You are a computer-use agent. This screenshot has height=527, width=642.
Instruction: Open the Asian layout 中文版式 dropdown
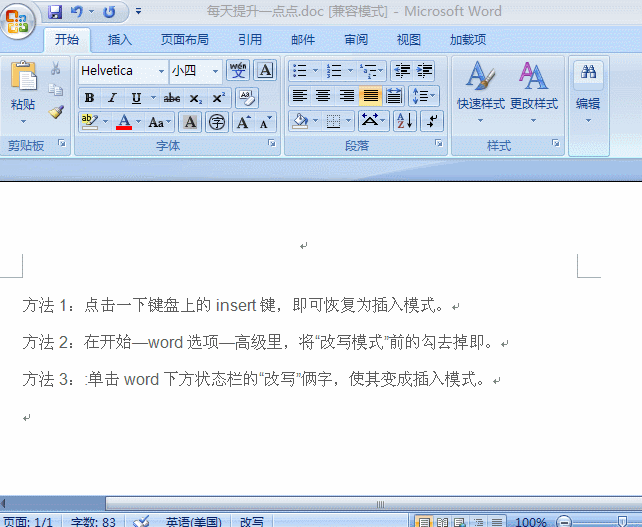coord(373,121)
